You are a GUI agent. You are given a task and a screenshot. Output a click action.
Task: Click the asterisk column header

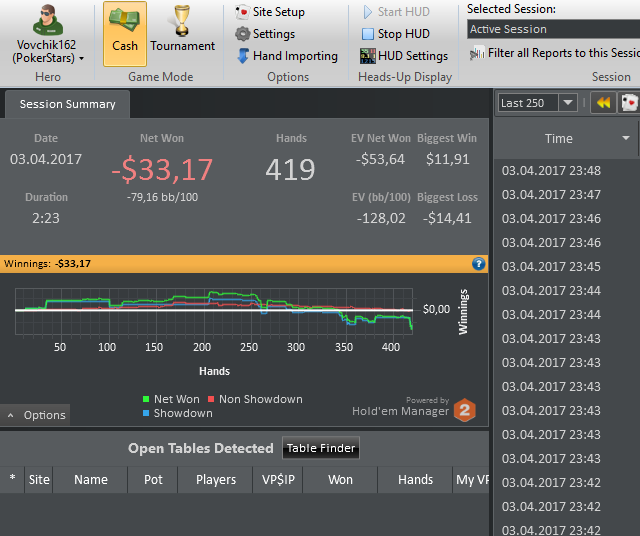click(12, 479)
